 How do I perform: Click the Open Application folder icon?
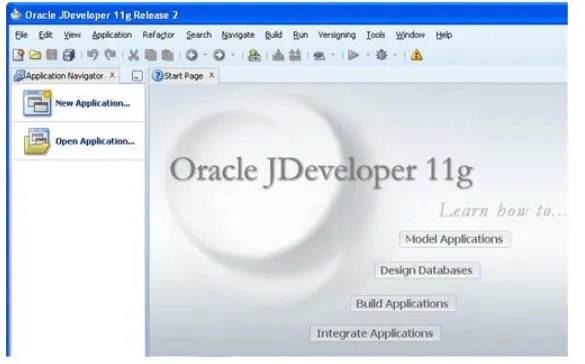37,141
